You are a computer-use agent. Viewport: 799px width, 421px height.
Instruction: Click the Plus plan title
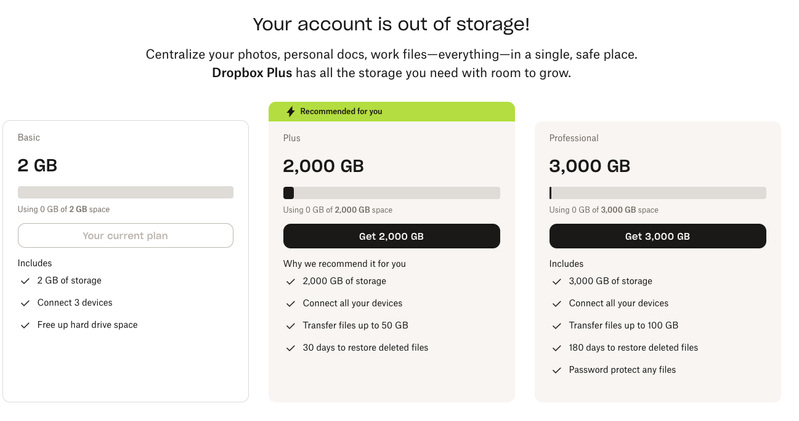tap(292, 138)
